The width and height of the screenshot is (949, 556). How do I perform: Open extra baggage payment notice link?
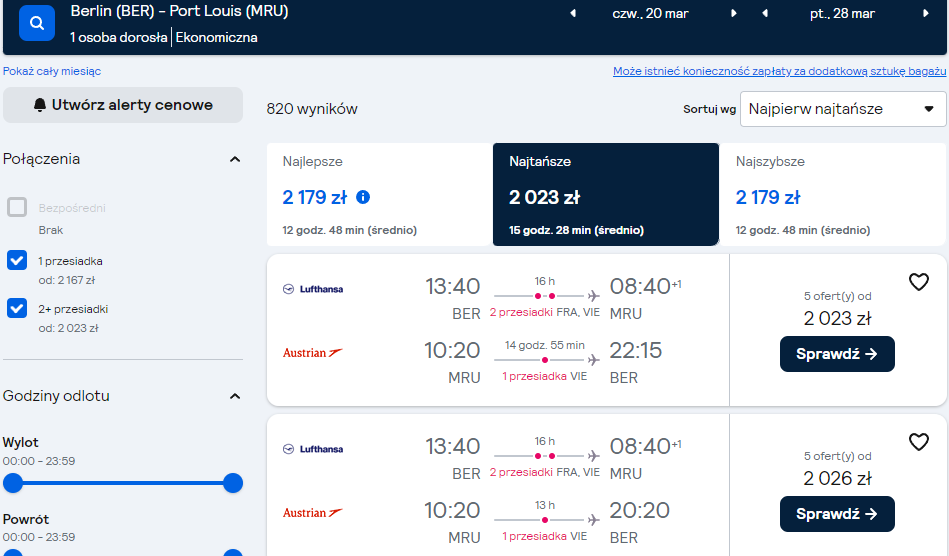pos(780,71)
